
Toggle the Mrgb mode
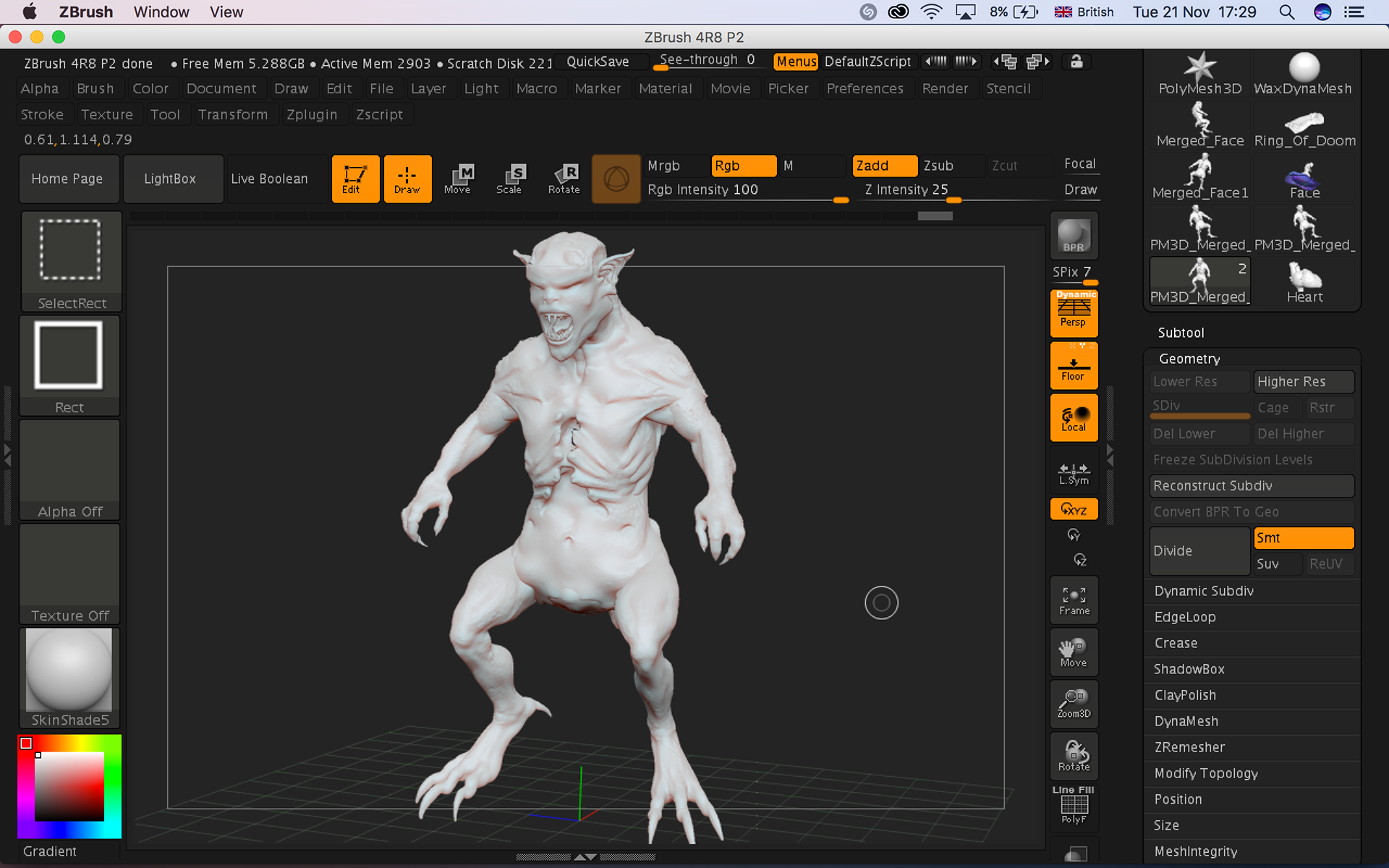(x=675, y=166)
